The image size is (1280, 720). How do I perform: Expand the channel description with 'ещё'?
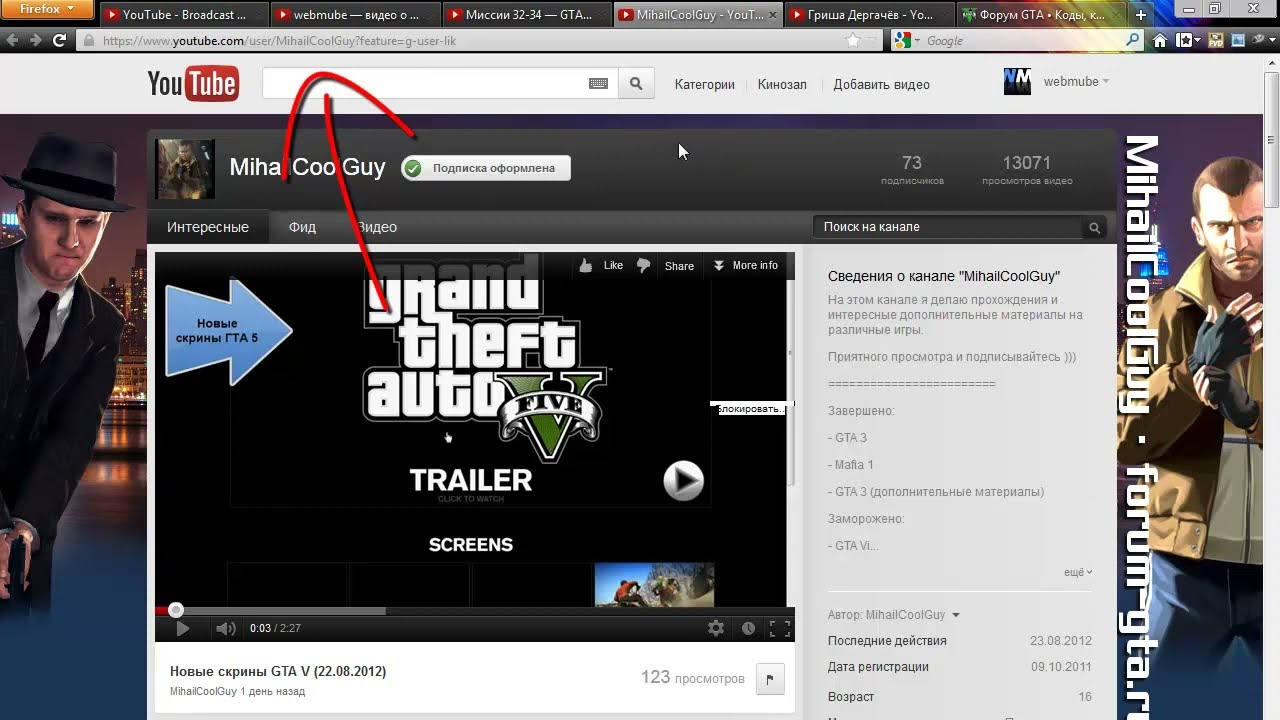coord(1078,572)
